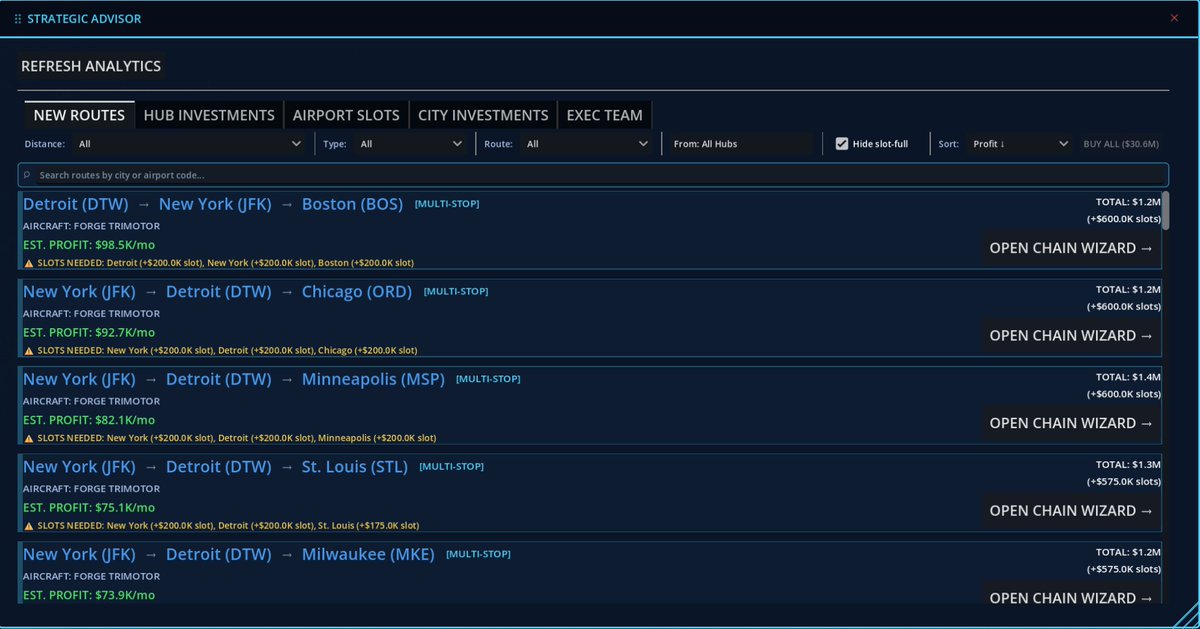This screenshot has height=629, width=1200.
Task: Open the Type filter dropdown
Action: (410, 144)
